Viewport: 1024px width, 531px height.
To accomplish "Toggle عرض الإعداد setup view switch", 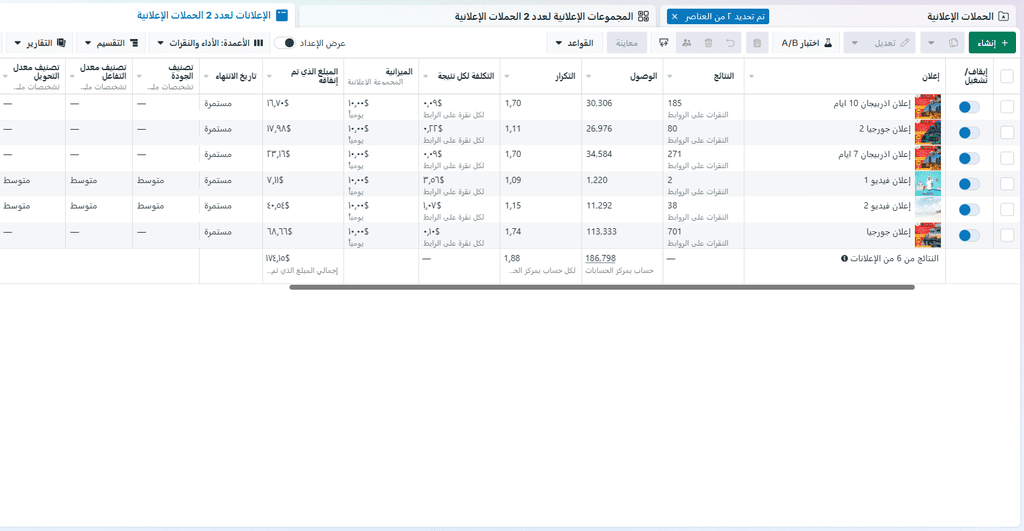I will tap(285, 43).
